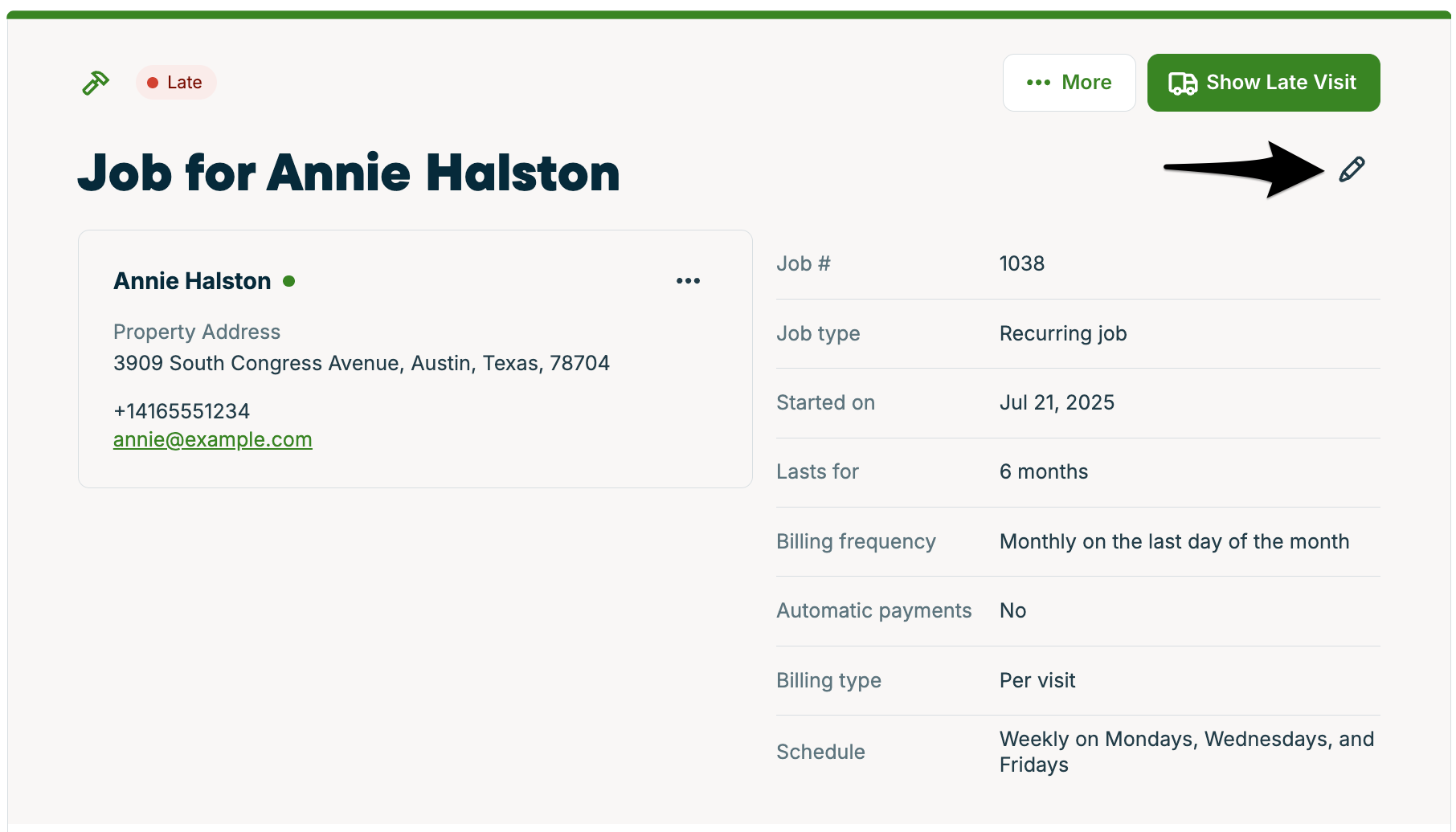Screen dimensions: 1456x832
Task: Click the green dot beside Annie Halston
Action: click(289, 281)
